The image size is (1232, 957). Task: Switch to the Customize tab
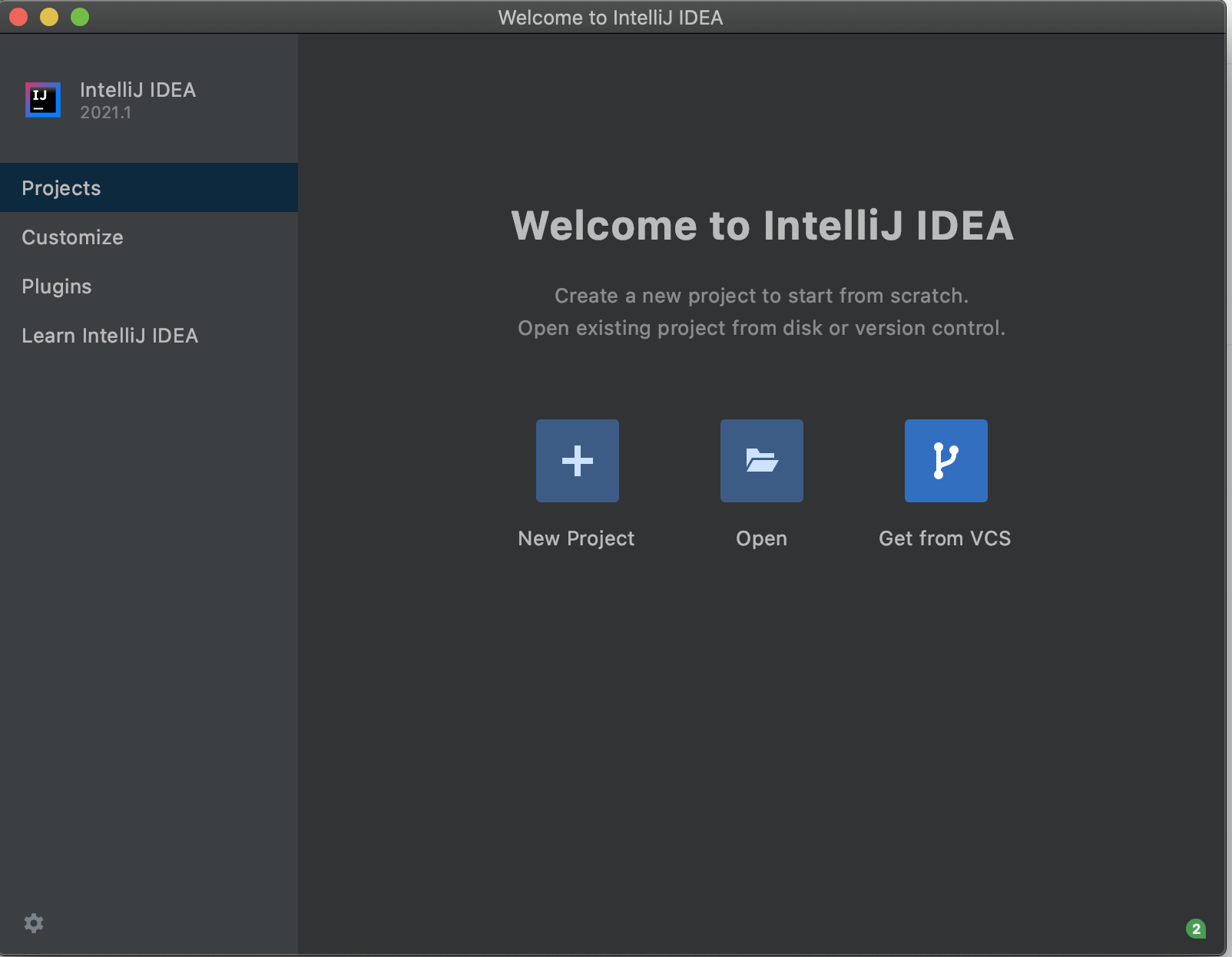[x=149, y=237]
